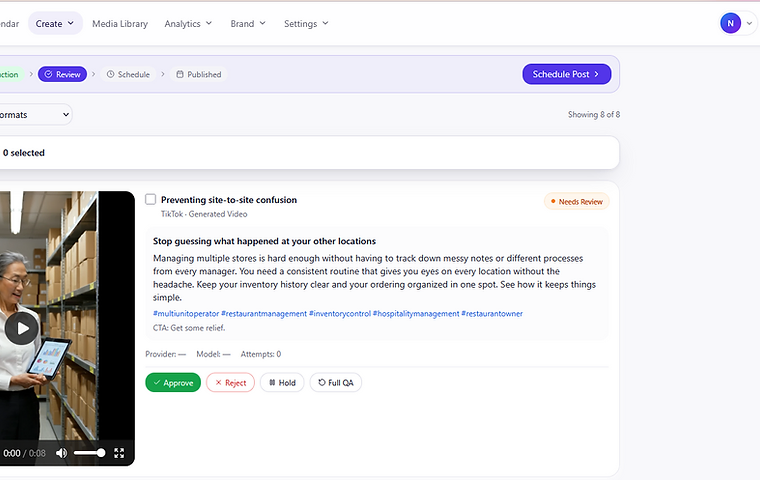Click the Schedule Post button
The height and width of the screenshot is (480, 760).
567,74
